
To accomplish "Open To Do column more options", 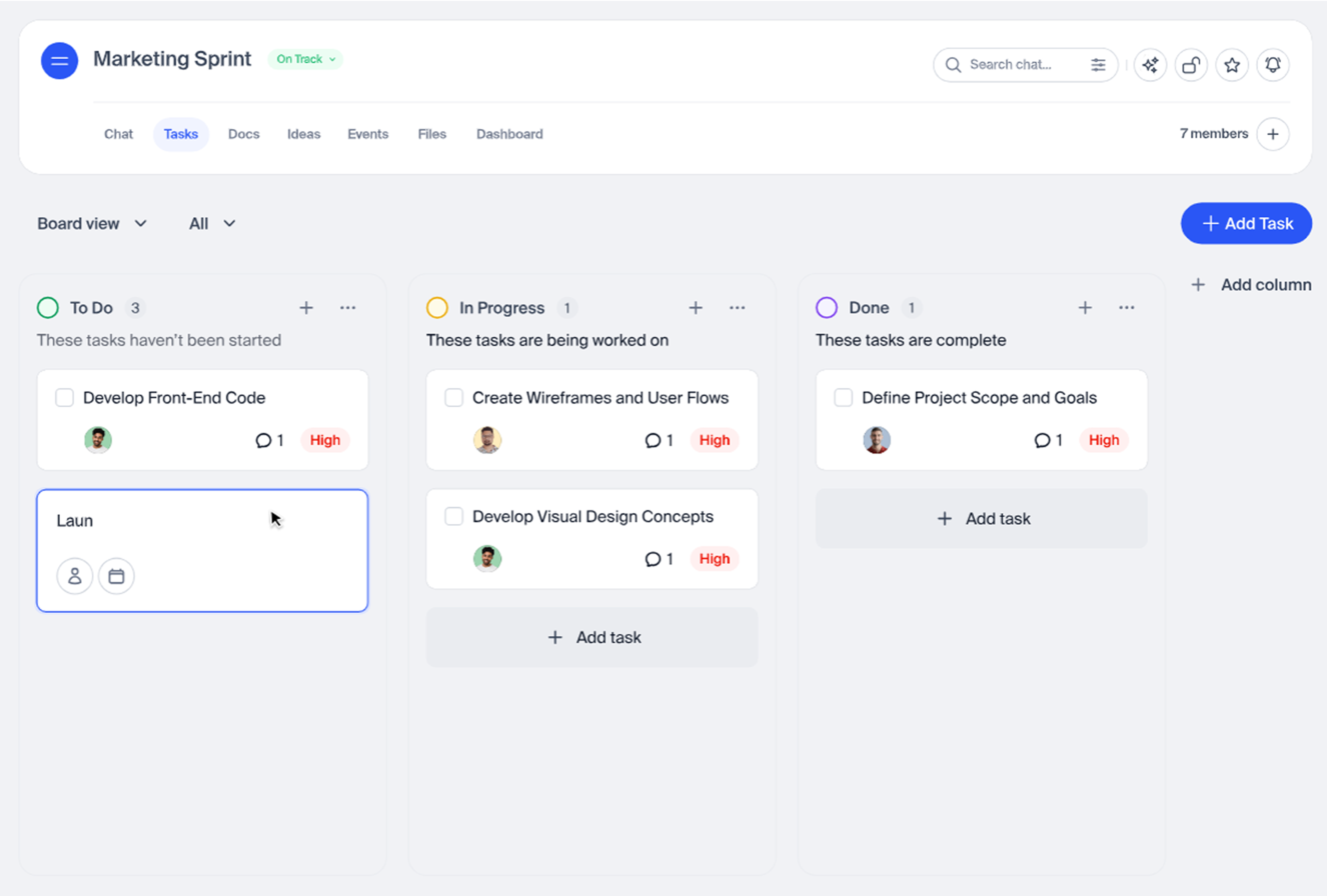I will coord(348,308).
